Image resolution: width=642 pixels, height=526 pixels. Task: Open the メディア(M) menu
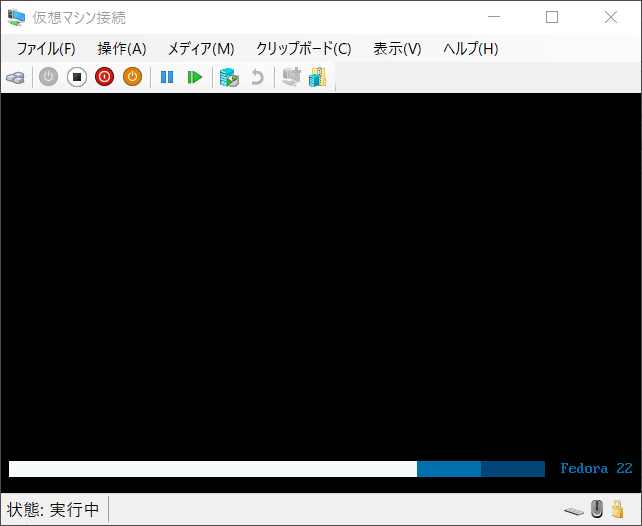pyautogui.click(x=201, y=49)
